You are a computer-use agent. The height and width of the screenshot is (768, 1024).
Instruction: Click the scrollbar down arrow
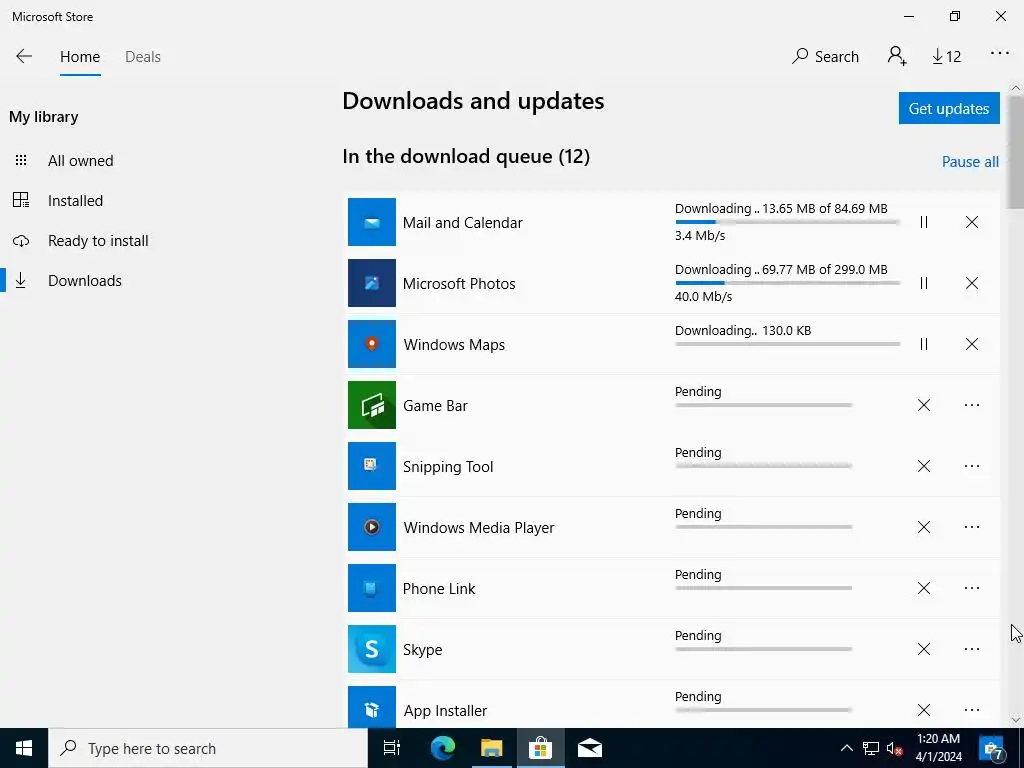1016,720
